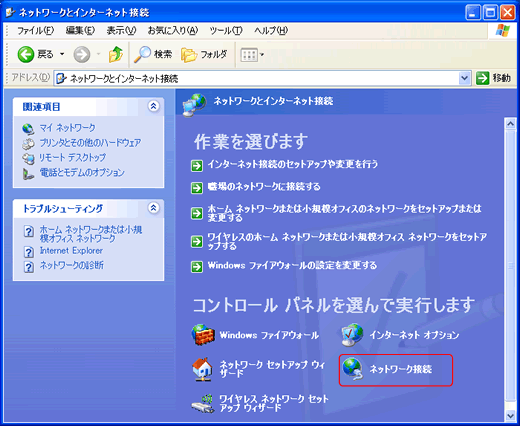Open the インターネット オプション label
This screenshot has width=520, height=426.
(414, 335)
